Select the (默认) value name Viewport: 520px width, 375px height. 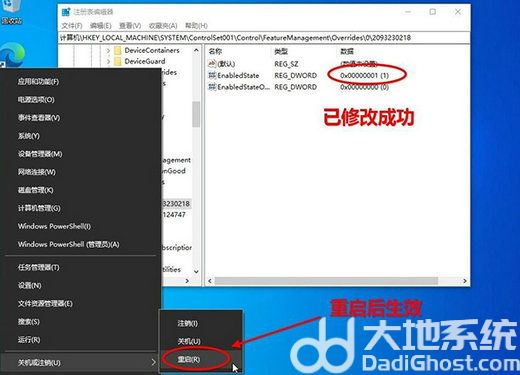point(226,64)
